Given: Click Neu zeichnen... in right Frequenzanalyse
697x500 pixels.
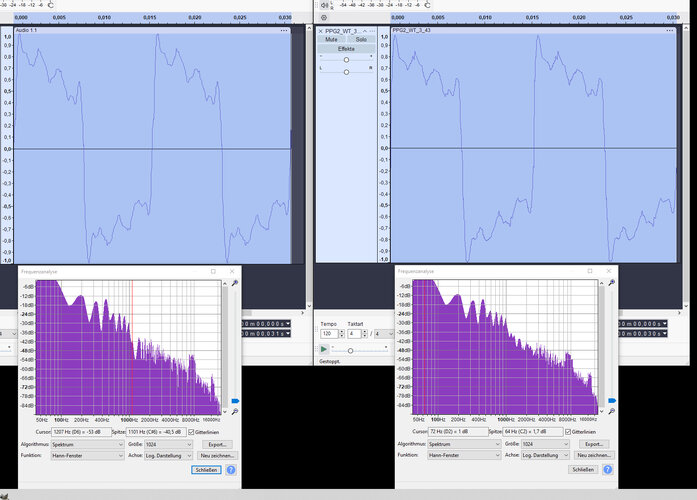Looking at the screenshot, I should (594, 455).
